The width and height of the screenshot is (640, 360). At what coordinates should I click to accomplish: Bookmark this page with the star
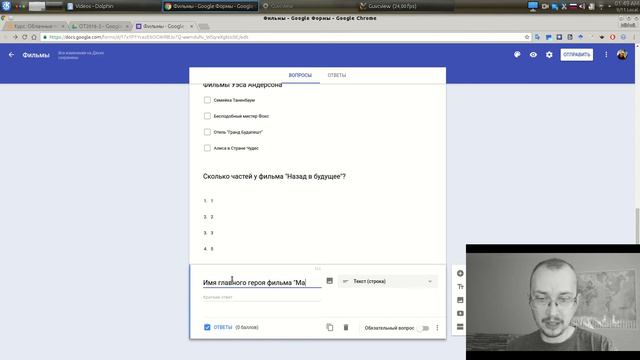pyautogui.click(x=527, y=37)
